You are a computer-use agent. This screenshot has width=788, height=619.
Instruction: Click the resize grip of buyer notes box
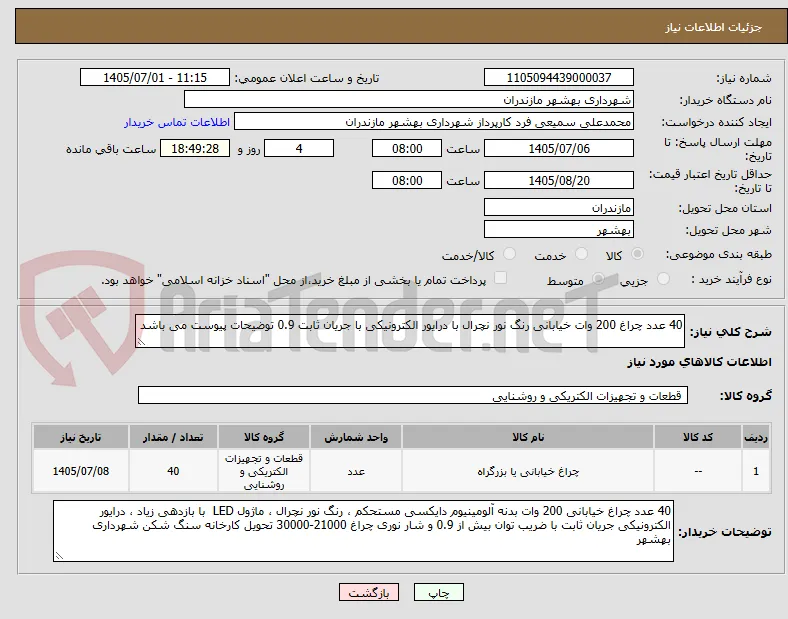59,556
